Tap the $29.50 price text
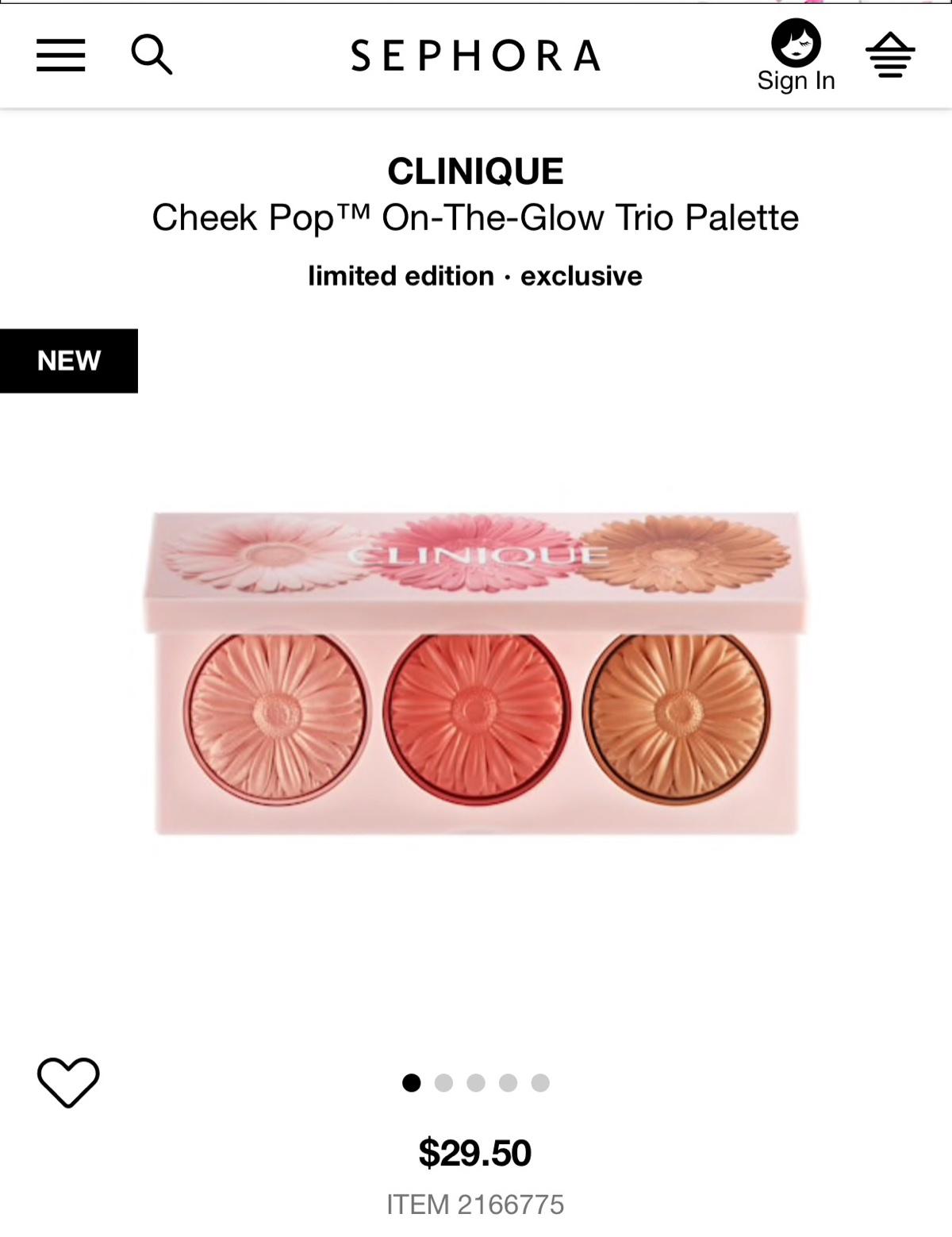 point(475,1153)
